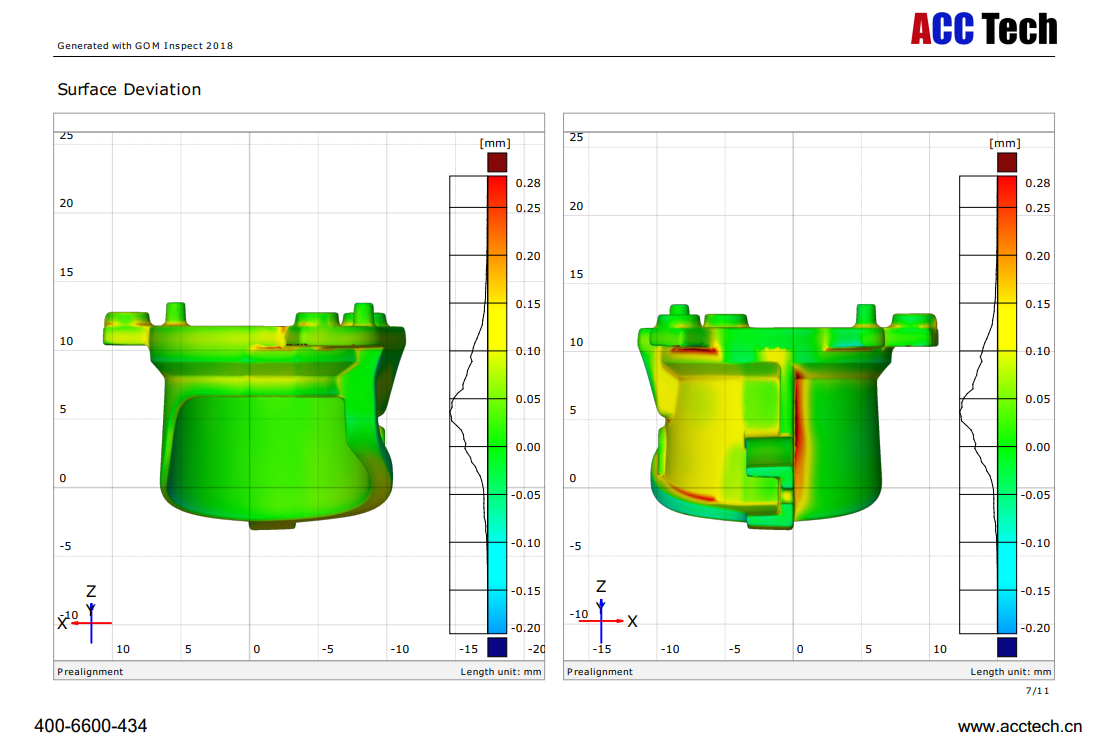Click dark red swatch atop right legend
1118x753 pixels.
1007,162
